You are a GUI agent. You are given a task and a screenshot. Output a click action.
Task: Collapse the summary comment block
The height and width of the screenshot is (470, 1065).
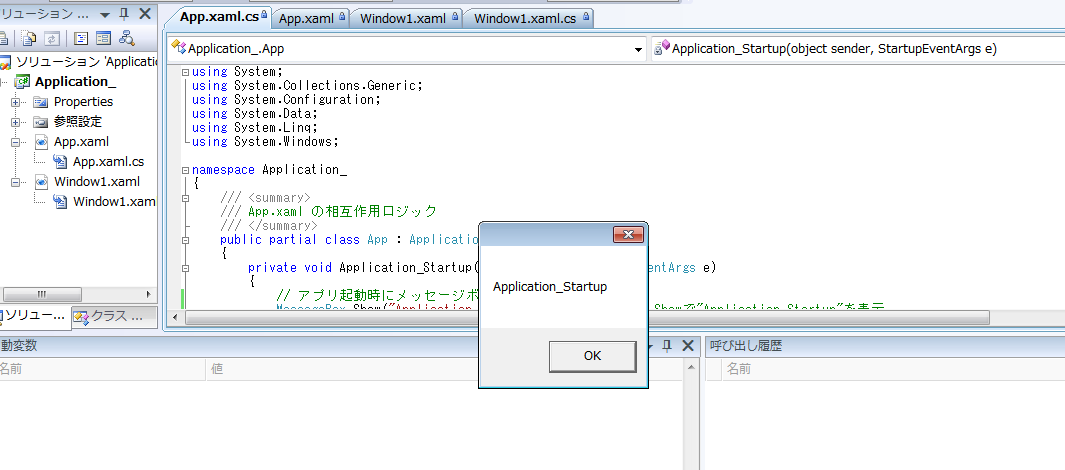(185, 198)
